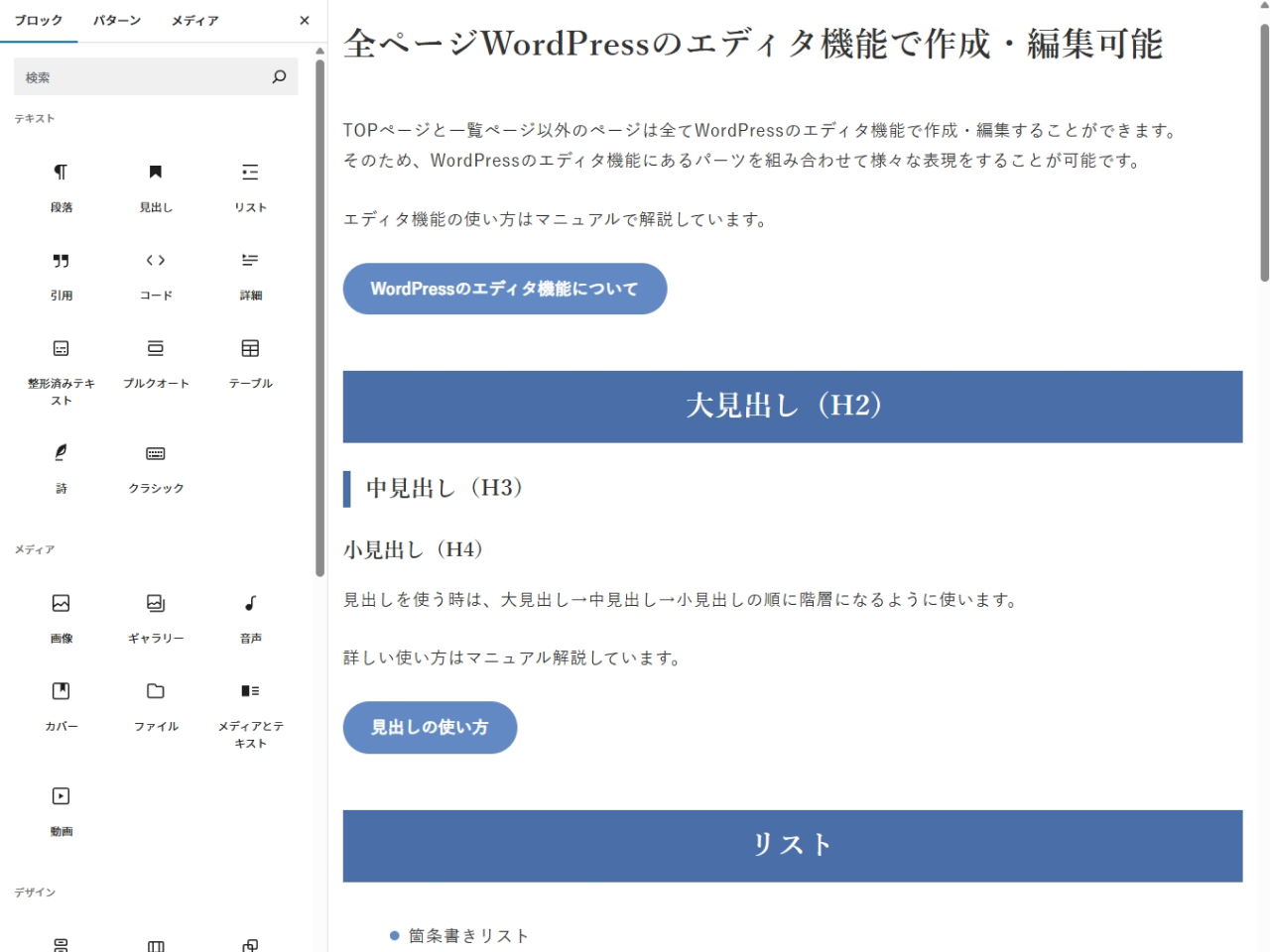Click the inserter scrollbar up arrow
The height and width of the screenshot is (952, 1270).
coord(319,50)
